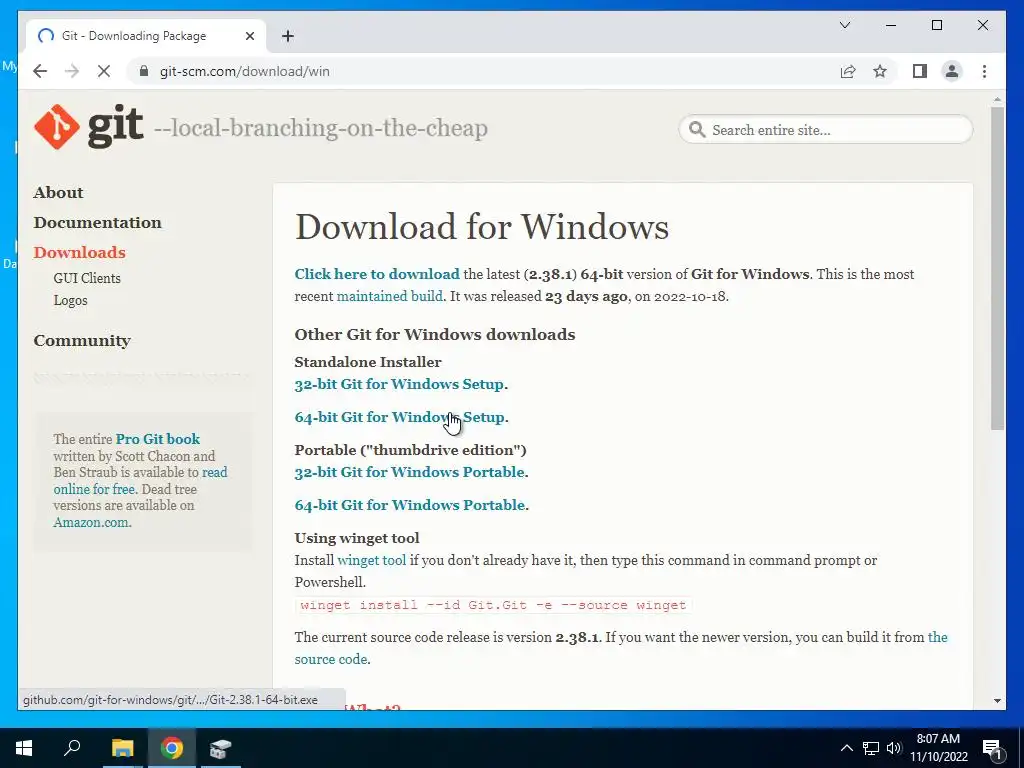Click the git logo
Viewport: 1024px width, 768px height.
click(89, 127)
